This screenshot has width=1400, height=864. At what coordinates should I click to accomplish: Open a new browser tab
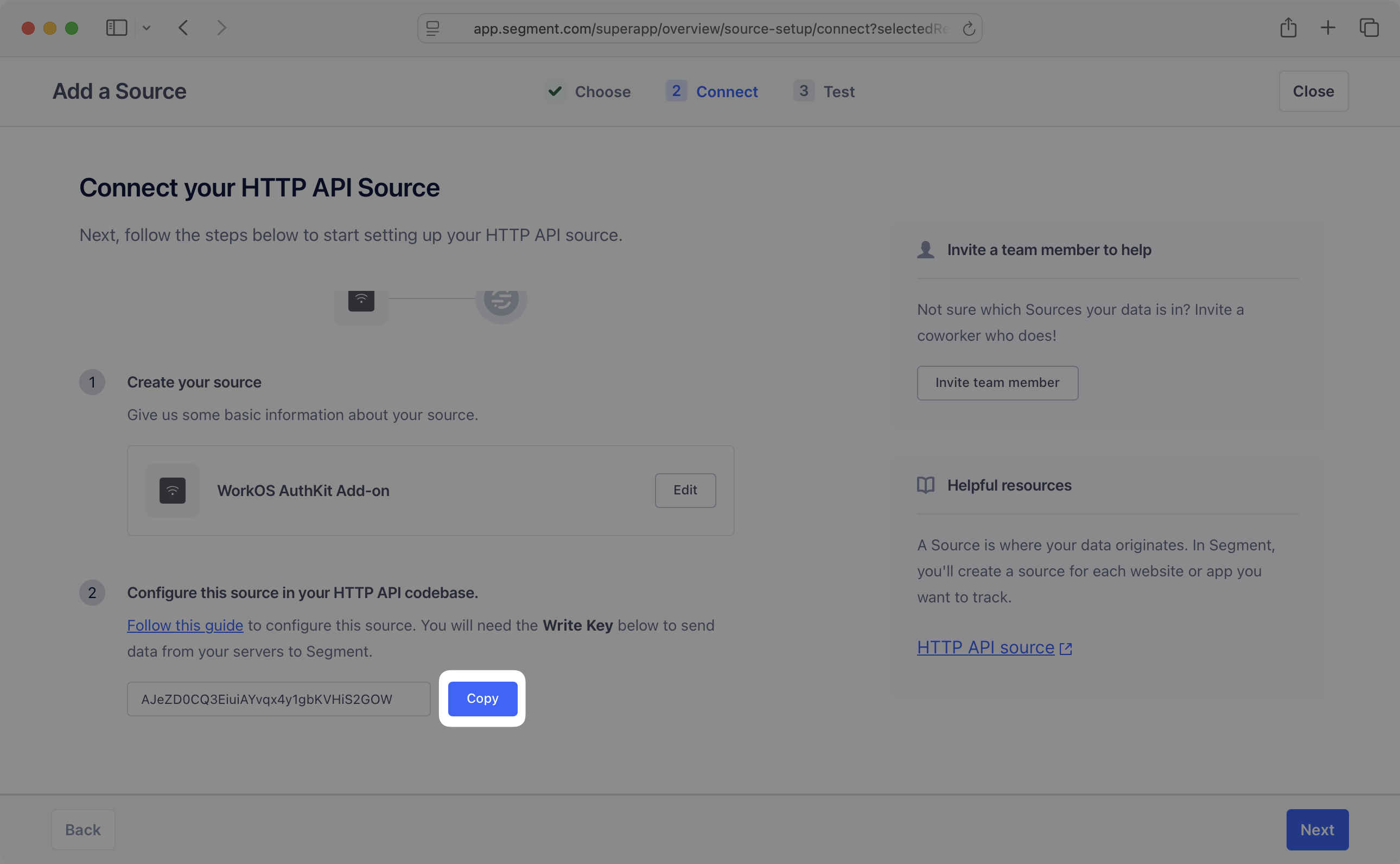tap(1327, 28)
